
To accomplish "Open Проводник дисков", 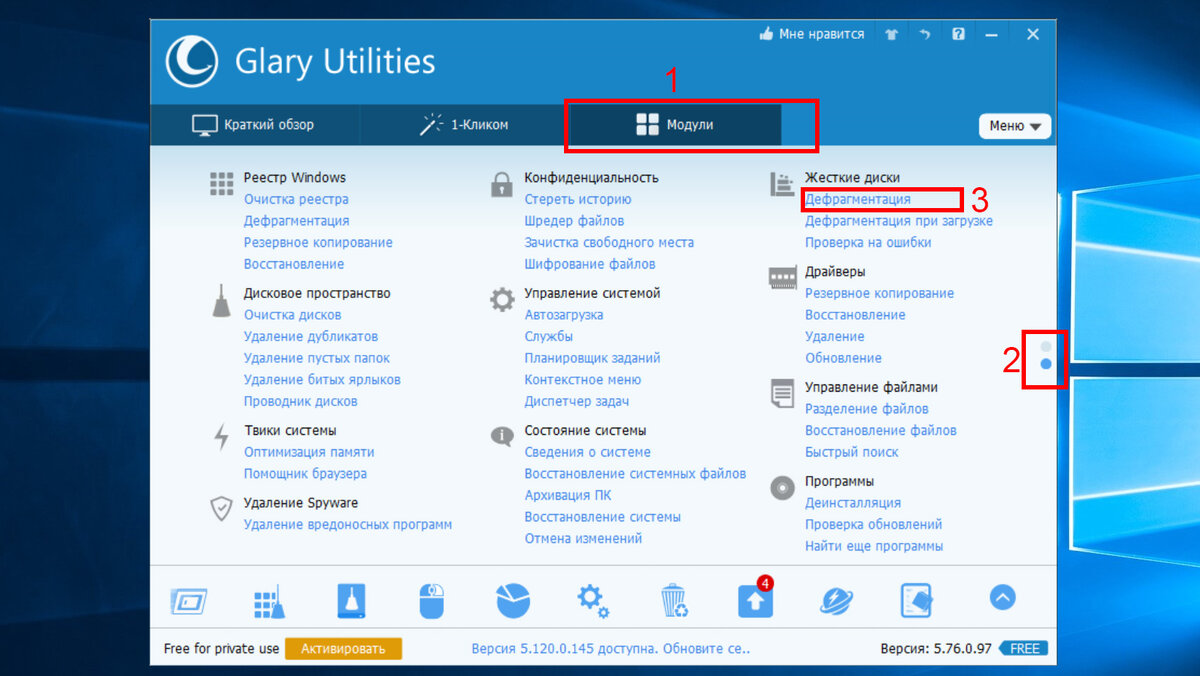I will [300, 401].
